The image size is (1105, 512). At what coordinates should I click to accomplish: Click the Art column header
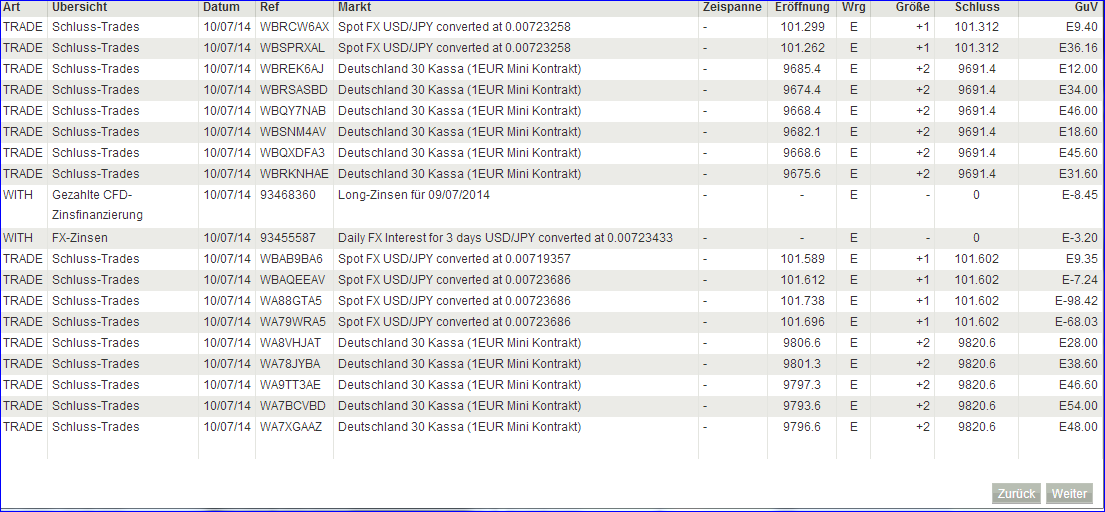click(x=12, y=7)
